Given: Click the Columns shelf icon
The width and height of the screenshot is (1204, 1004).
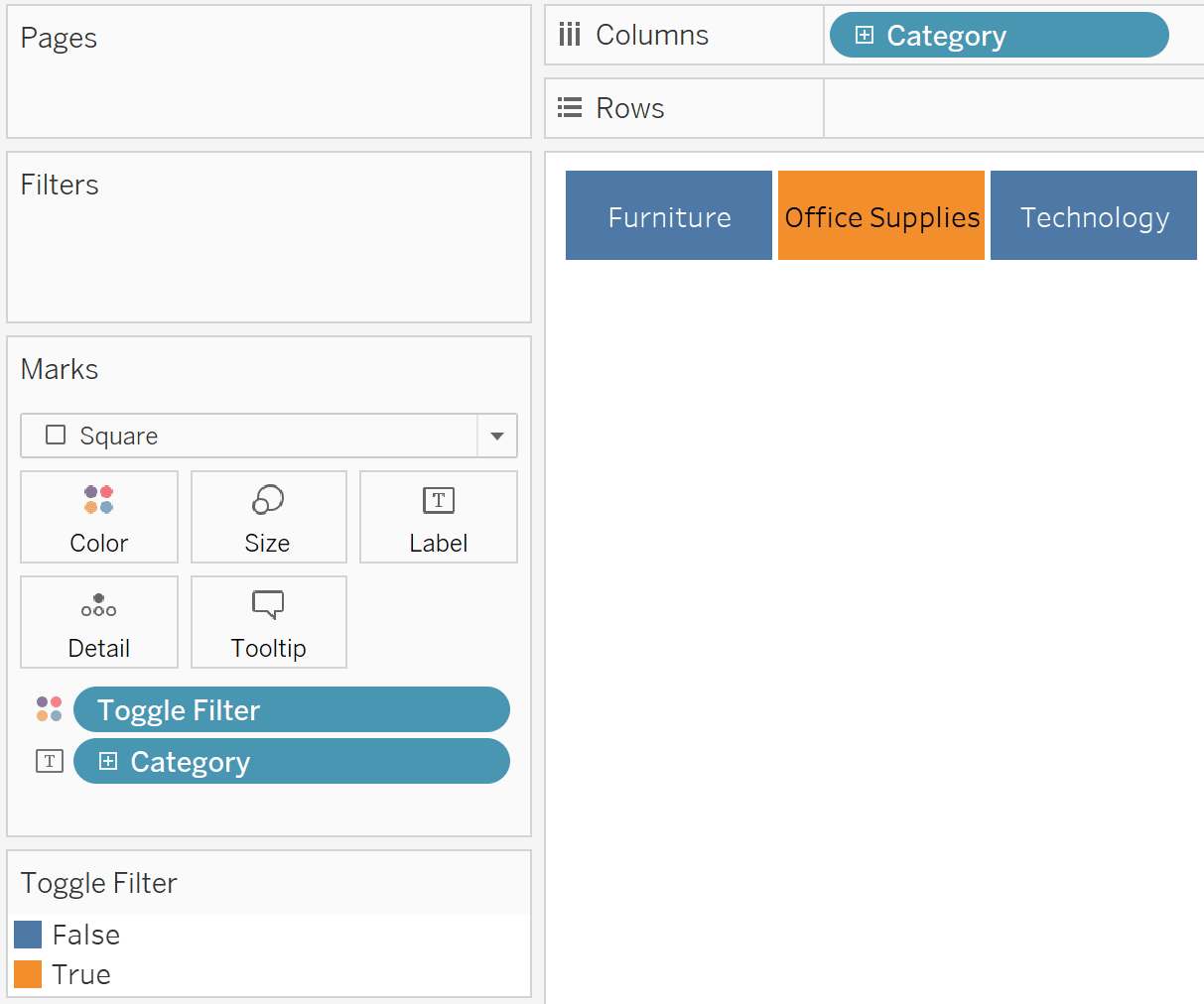Looking at the screenshot, I should click(570, 35).
